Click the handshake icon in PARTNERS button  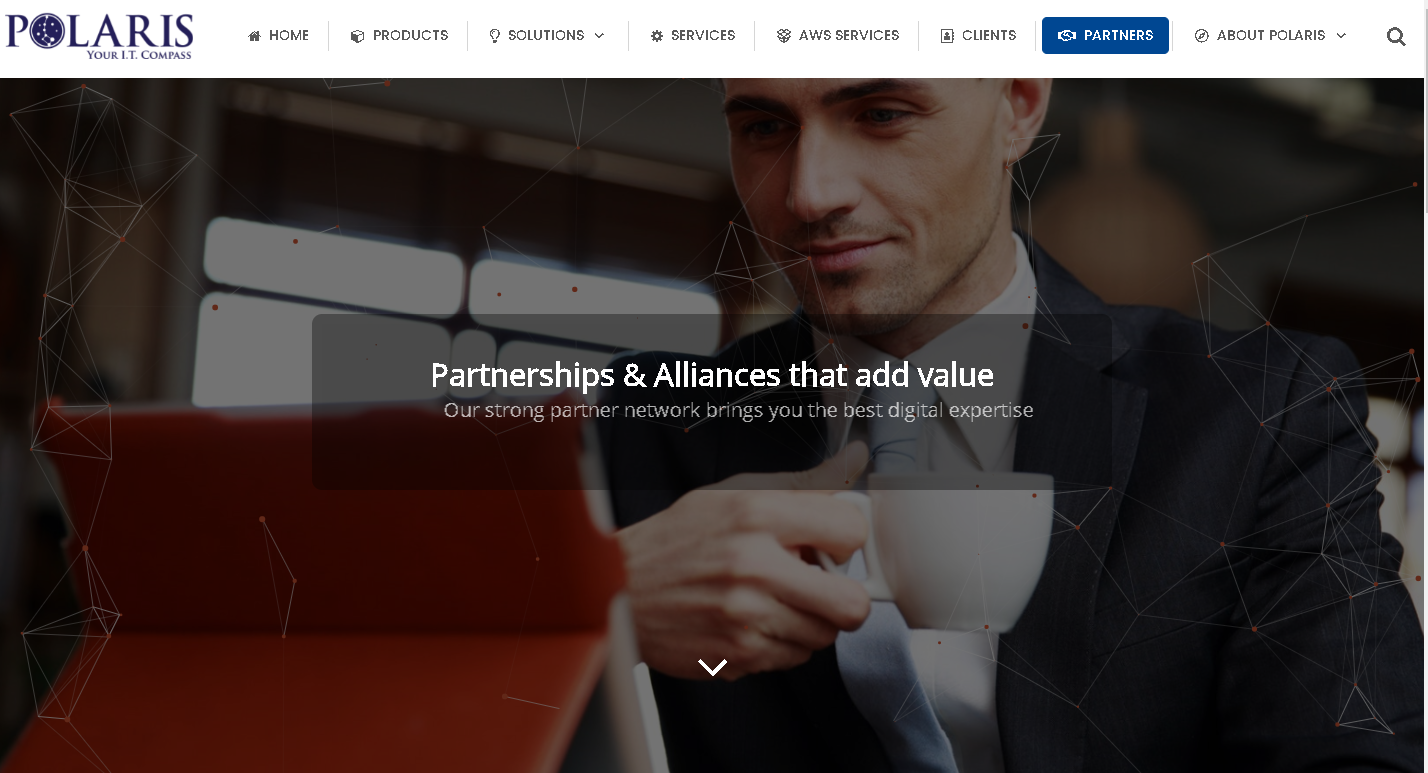tap(1067, 36)
